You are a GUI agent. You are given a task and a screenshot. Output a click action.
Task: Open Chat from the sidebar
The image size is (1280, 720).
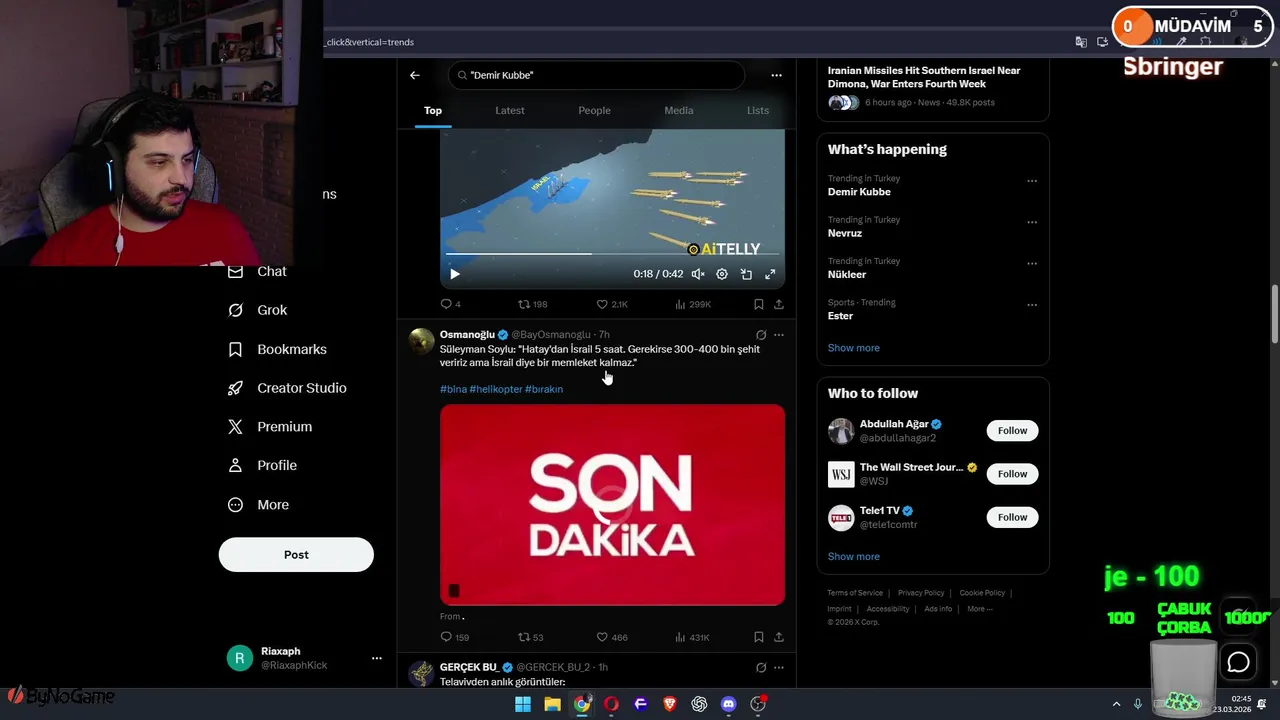257,272
